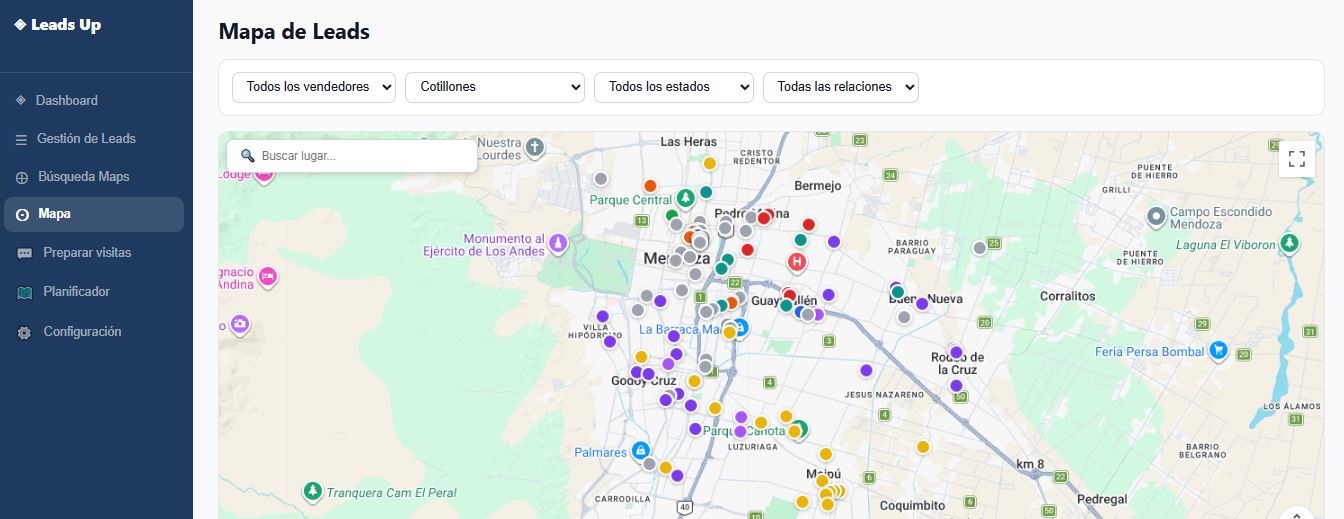
Task: Focus the Buscar lugar search field
Action: click(x=352, y=156)
